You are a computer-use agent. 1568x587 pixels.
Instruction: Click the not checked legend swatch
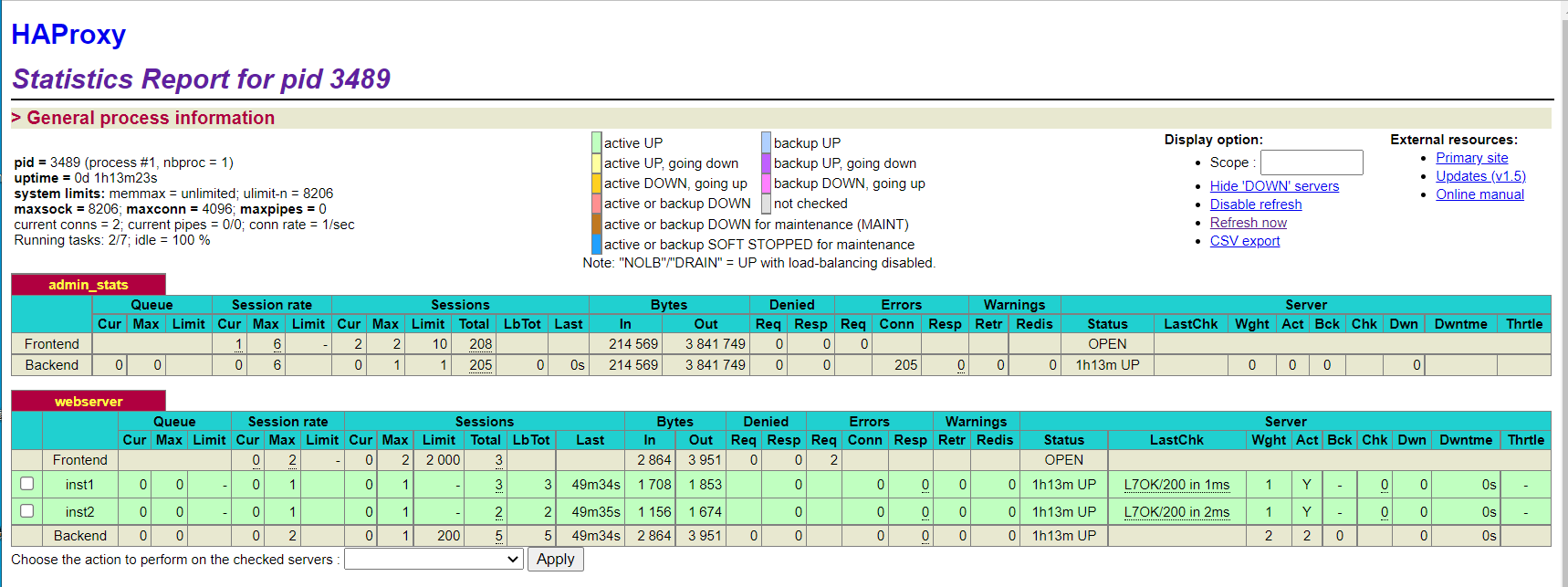click(766, 203)
